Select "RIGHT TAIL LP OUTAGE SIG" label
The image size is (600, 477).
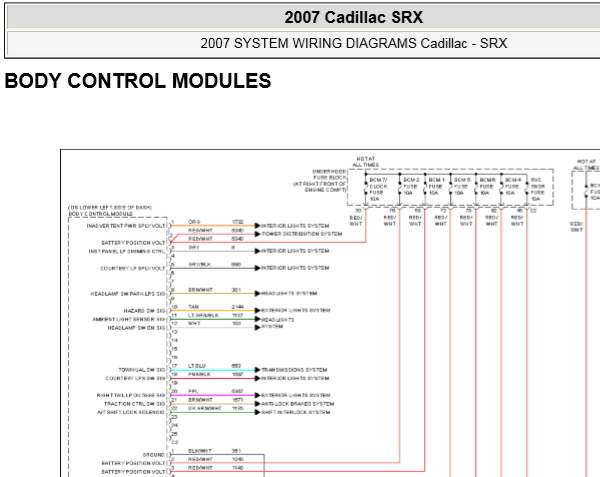[x=131, y=395]
